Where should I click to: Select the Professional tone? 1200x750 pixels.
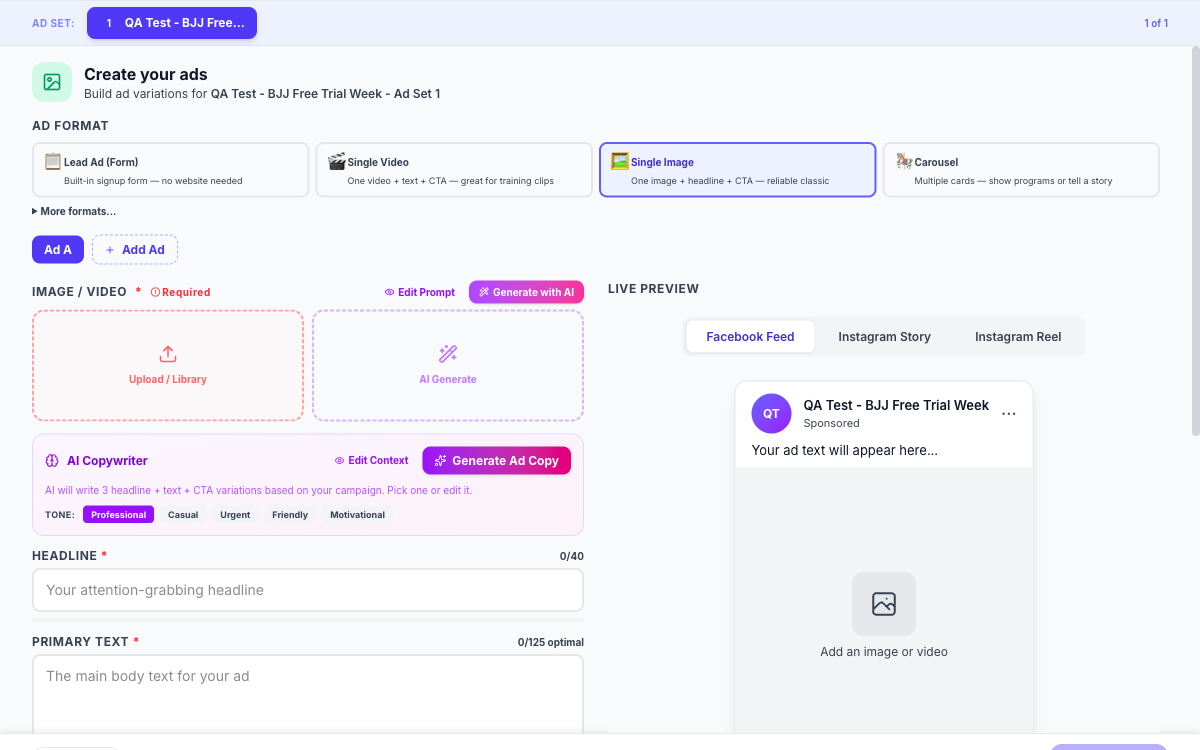coord(119,515)
